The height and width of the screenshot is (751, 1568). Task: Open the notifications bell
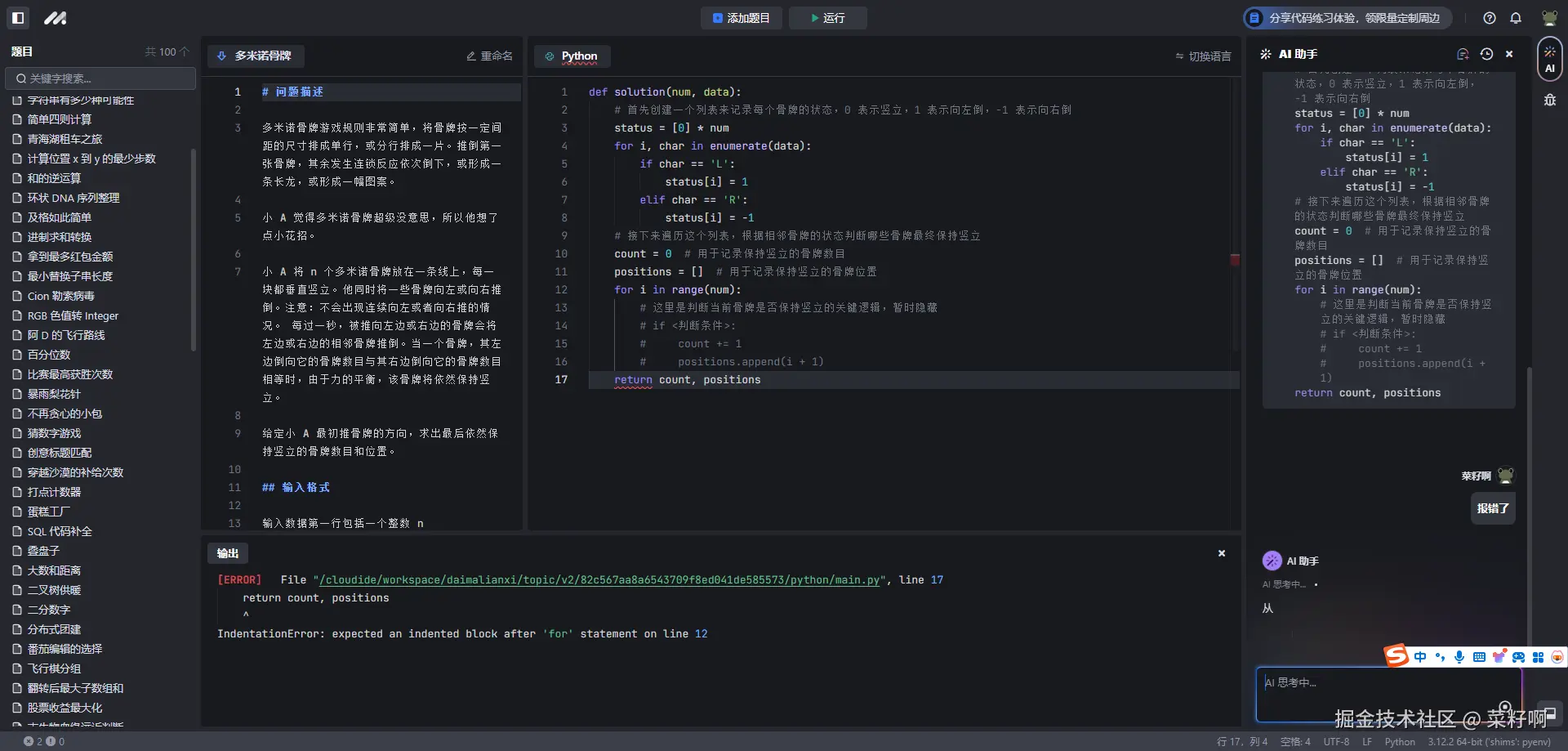click(1516, 17)
